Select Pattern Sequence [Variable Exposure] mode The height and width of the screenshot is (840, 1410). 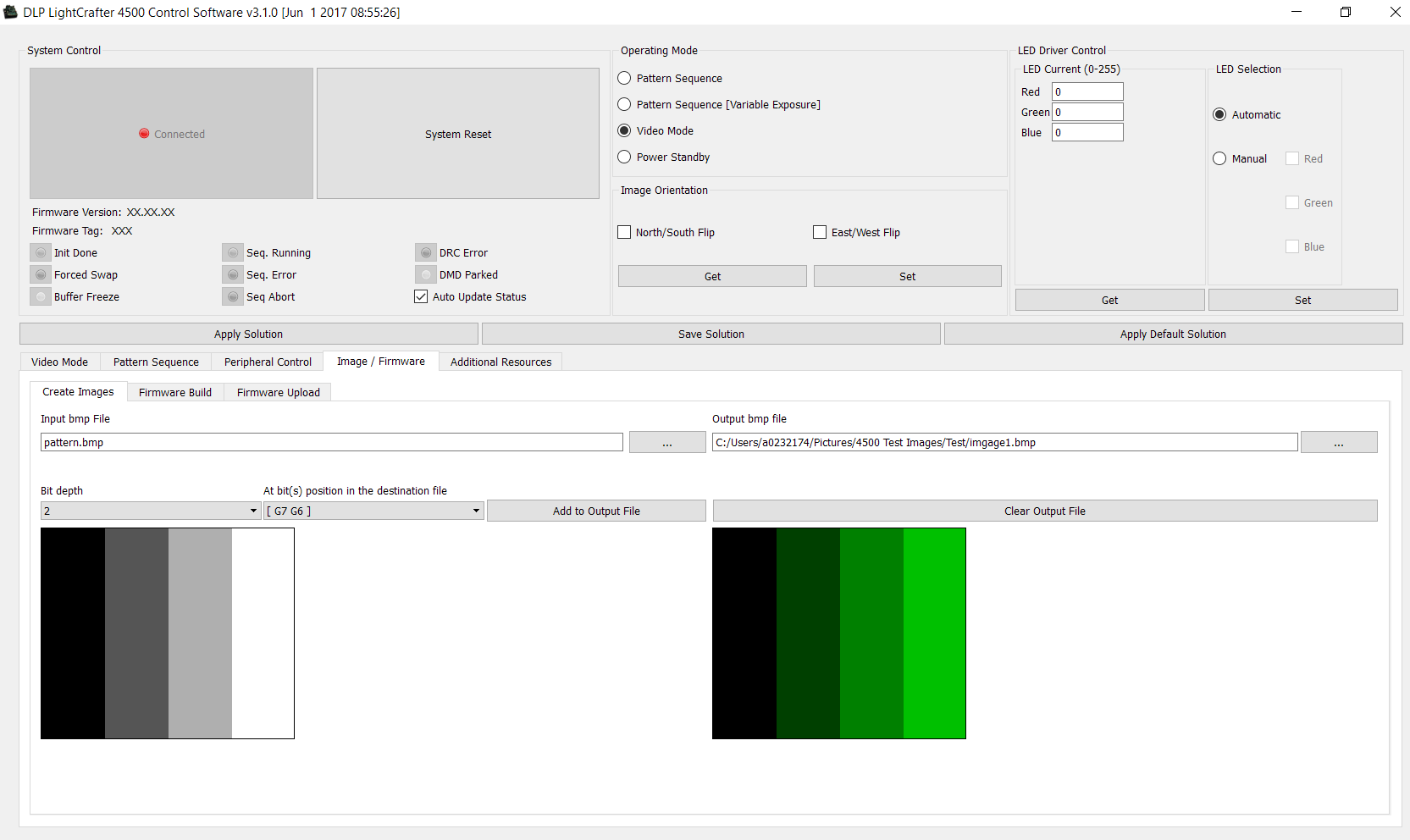tap(624, 104)
